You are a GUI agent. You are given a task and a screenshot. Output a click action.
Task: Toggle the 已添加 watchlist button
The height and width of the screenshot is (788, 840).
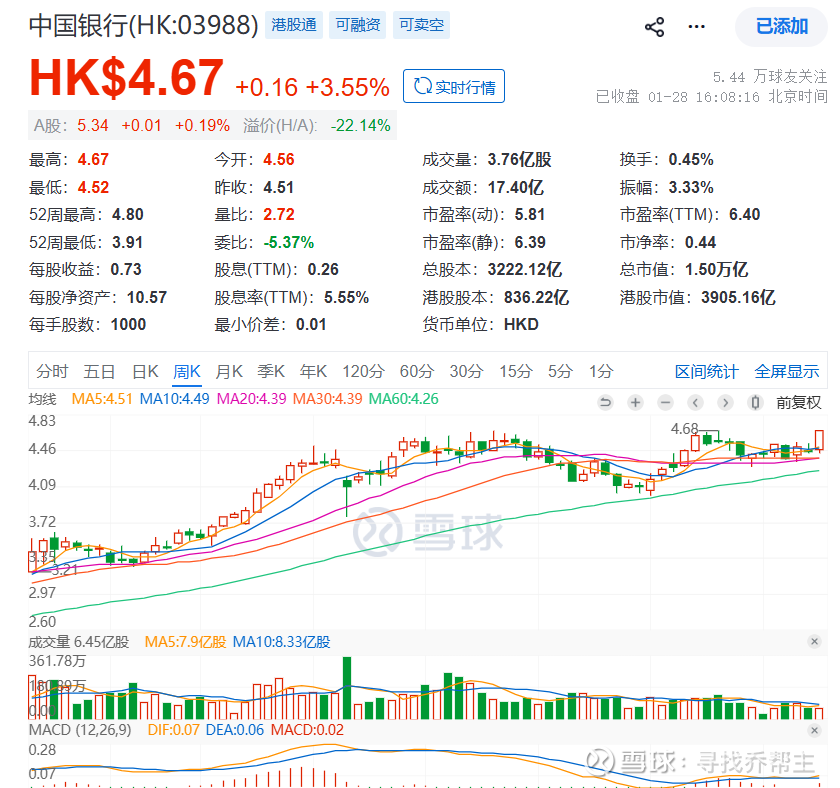point(782,26)
